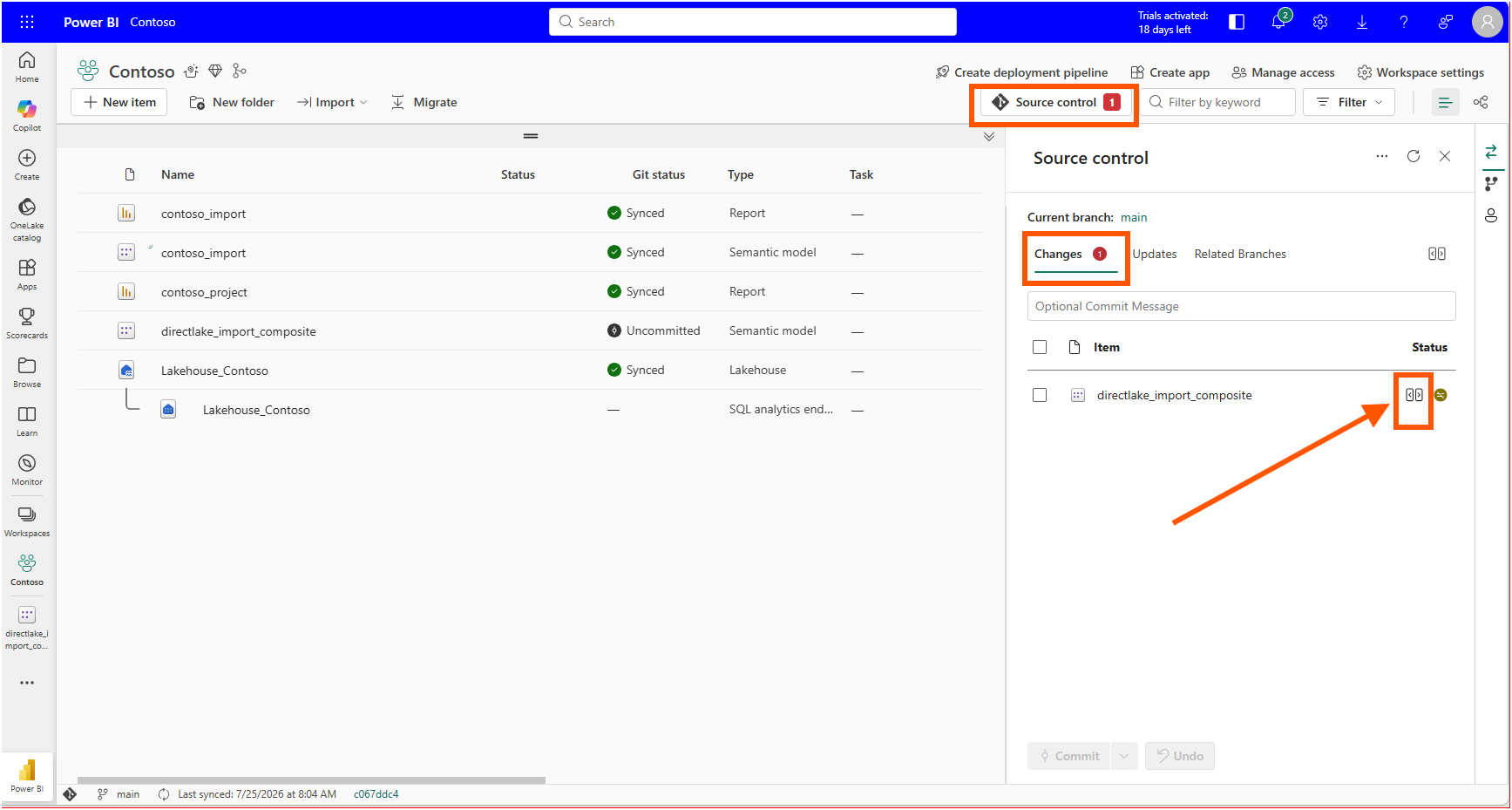This screenshot has width=1512, height=810.
Task: Open Monitor hub
Action: tap(27, 469)
